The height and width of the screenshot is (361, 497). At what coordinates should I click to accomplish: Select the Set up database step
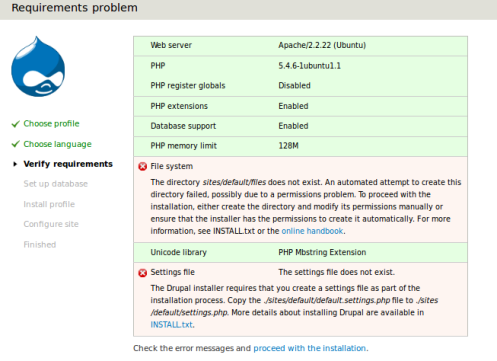[55, 184]
